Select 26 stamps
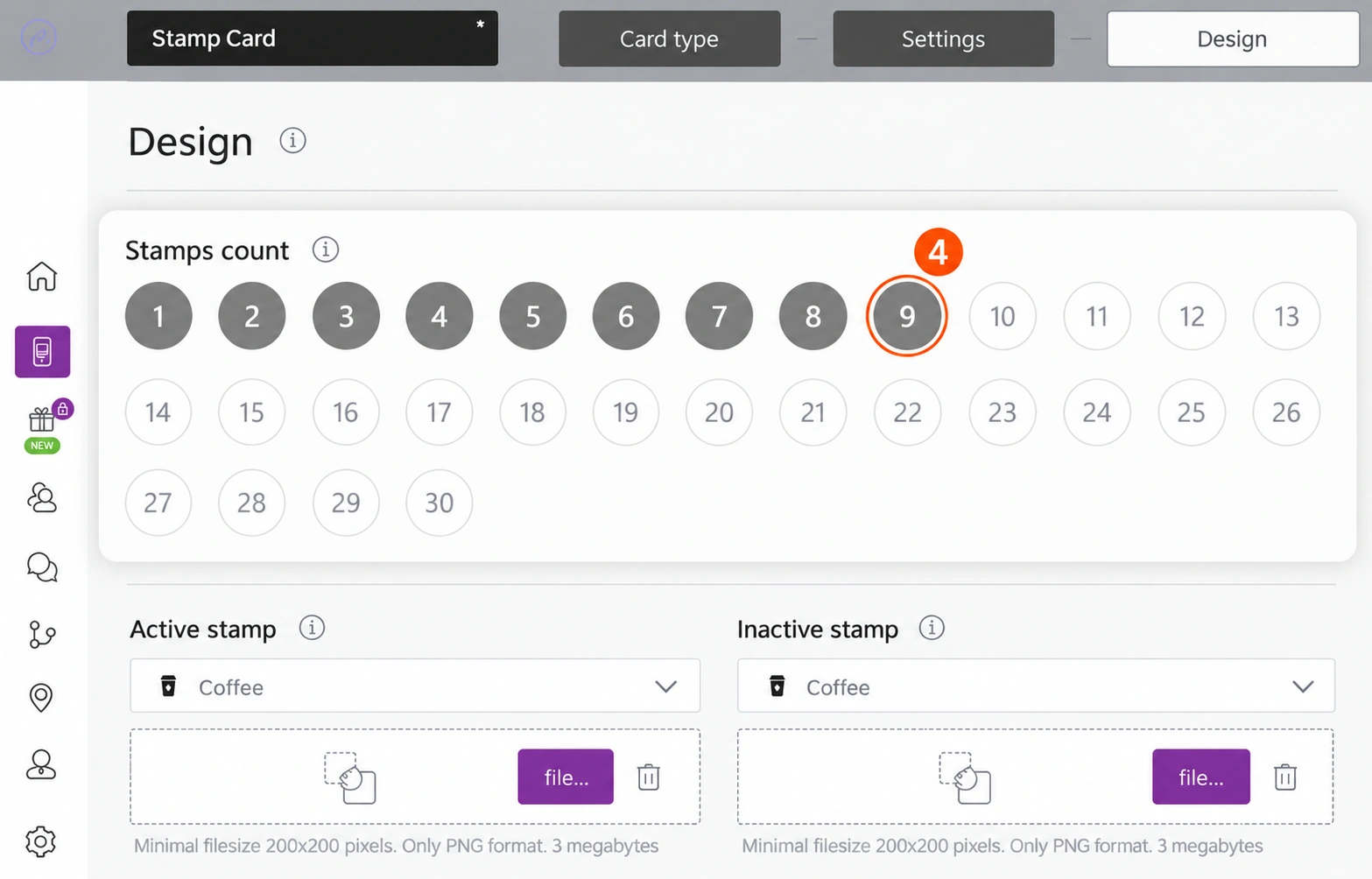Screen dimensions: 1372x879 tap(1286, 412)
